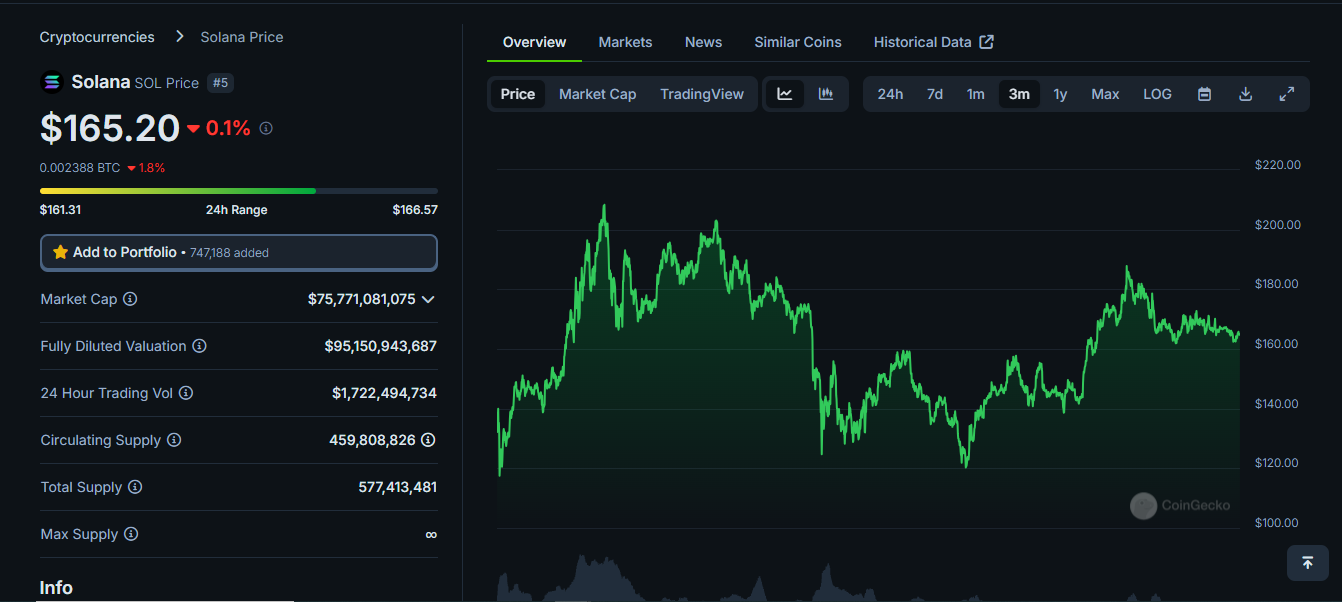This screenshot has height=602, width=1342.
Task: Click the download chart data icon
Action: pyautogui.click(x=1245, y=93)
